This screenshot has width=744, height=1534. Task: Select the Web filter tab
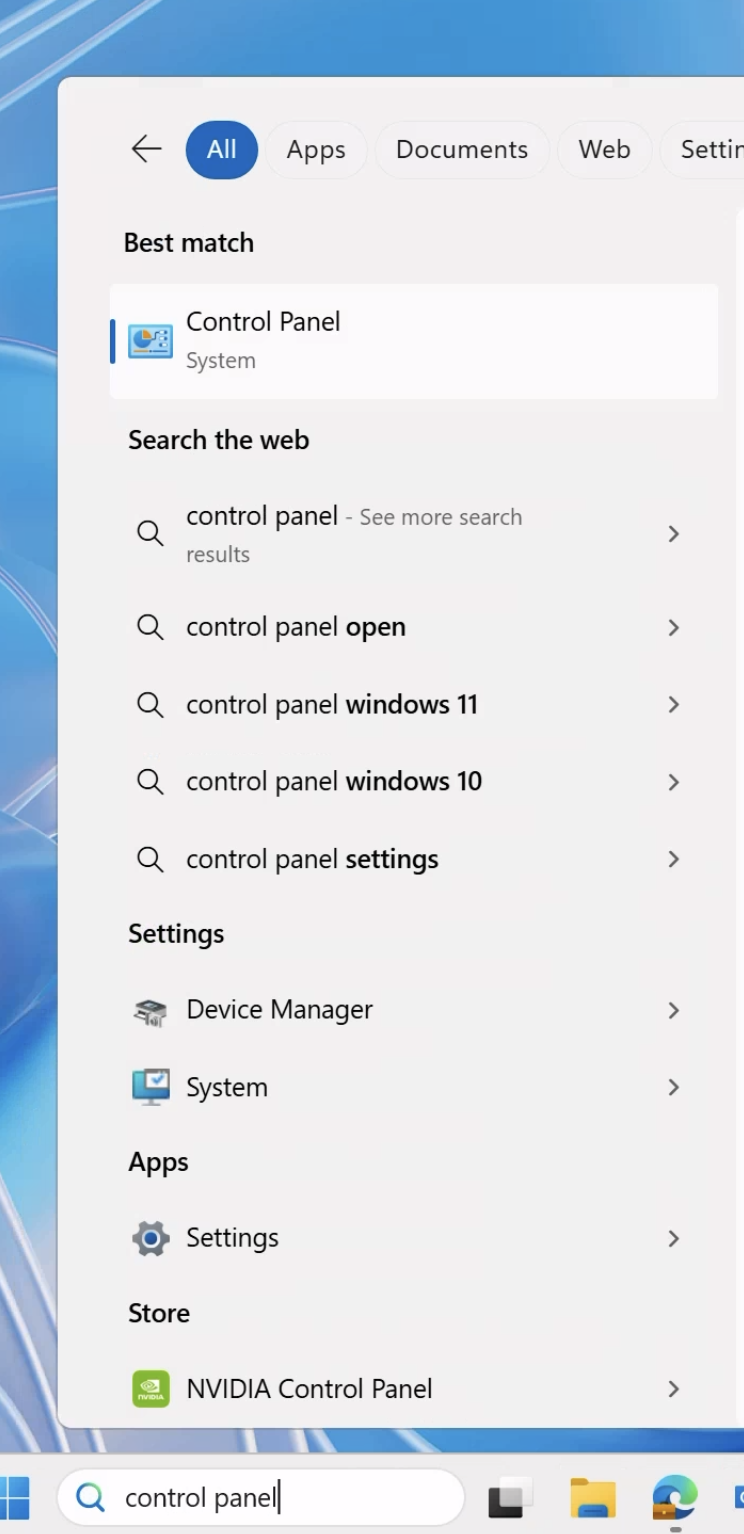click(x=604, y=150)
